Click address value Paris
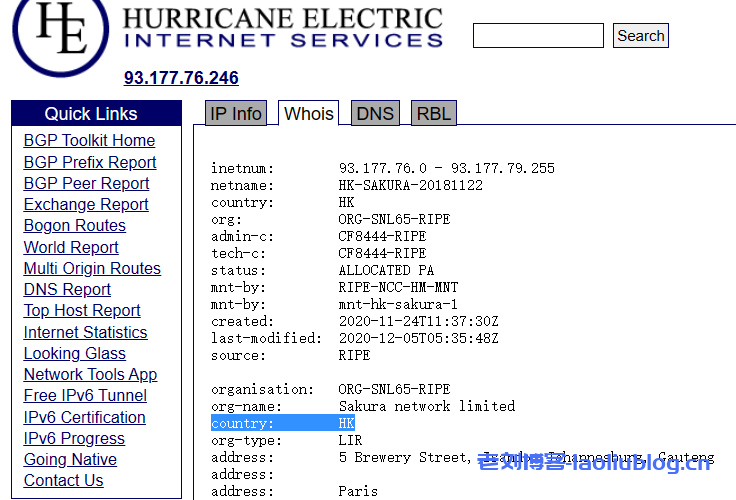Screen dimensions: 736x500 click(x=358, y=491)
